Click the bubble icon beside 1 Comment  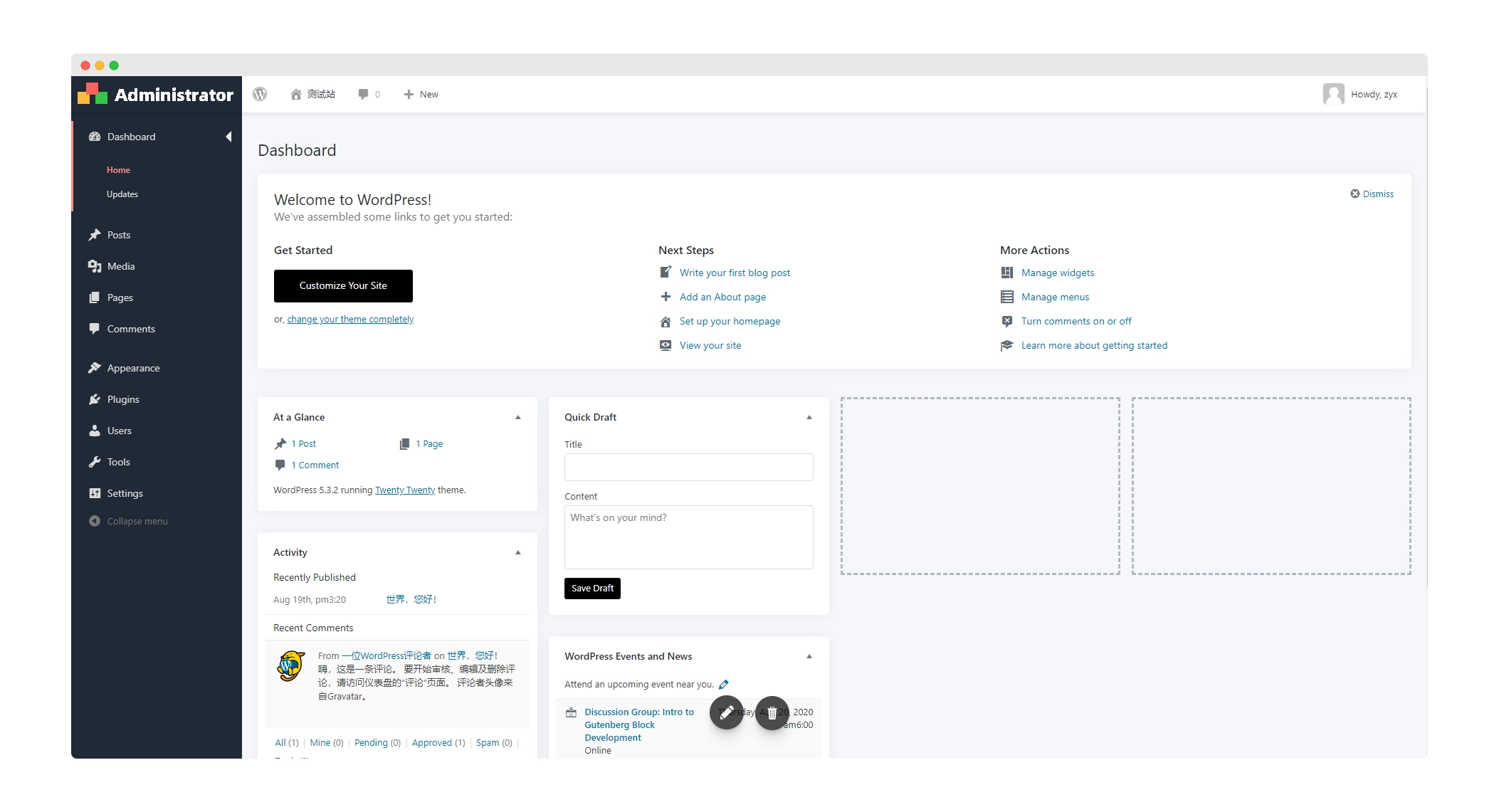(x=280, y=465)
